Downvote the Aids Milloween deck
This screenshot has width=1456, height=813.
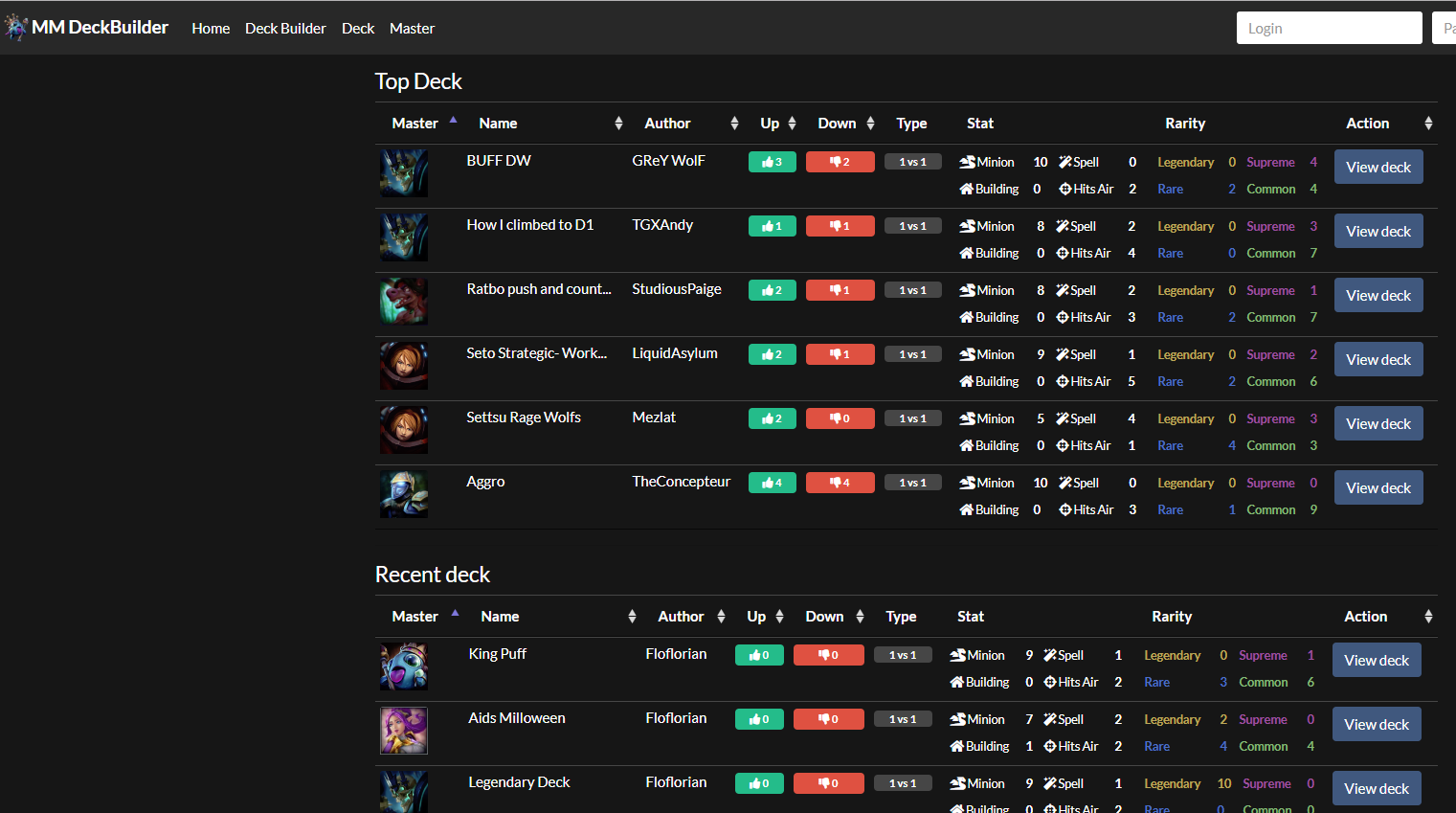pyautogui.click(x=829, y=719)
